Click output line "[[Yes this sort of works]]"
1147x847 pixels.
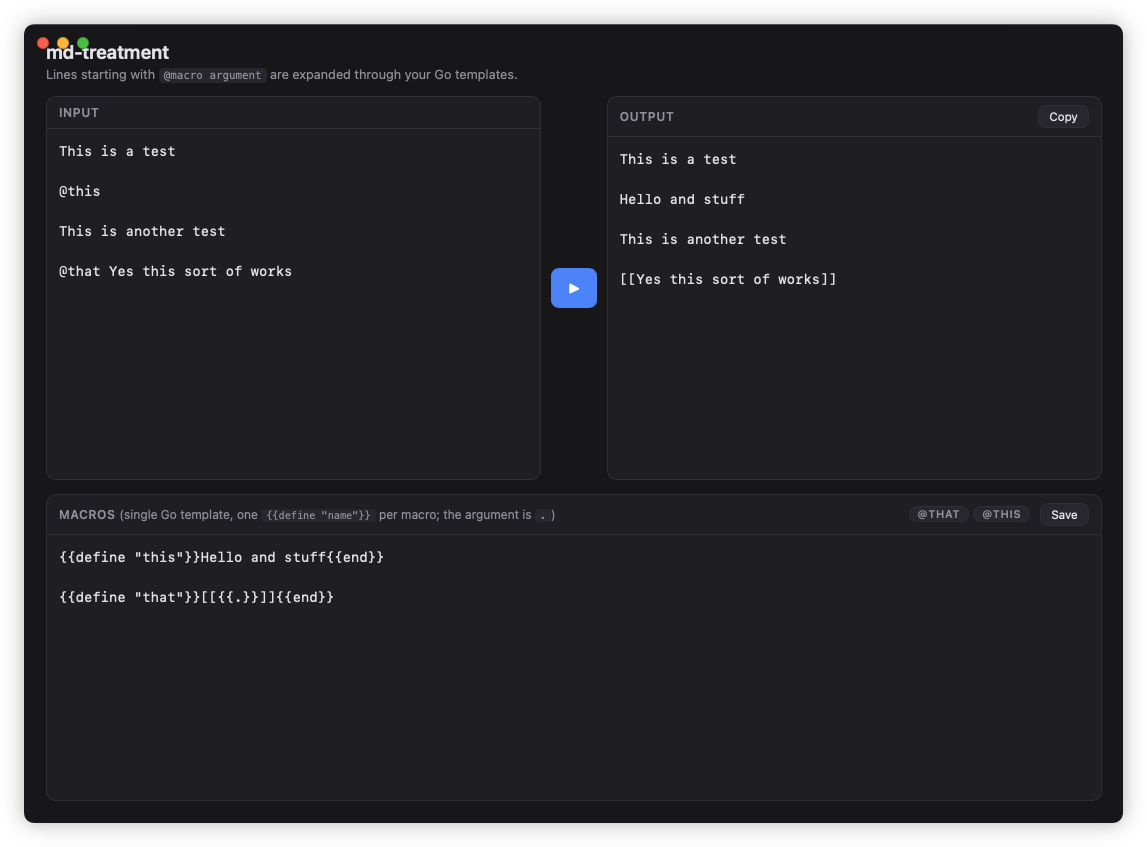728,279
